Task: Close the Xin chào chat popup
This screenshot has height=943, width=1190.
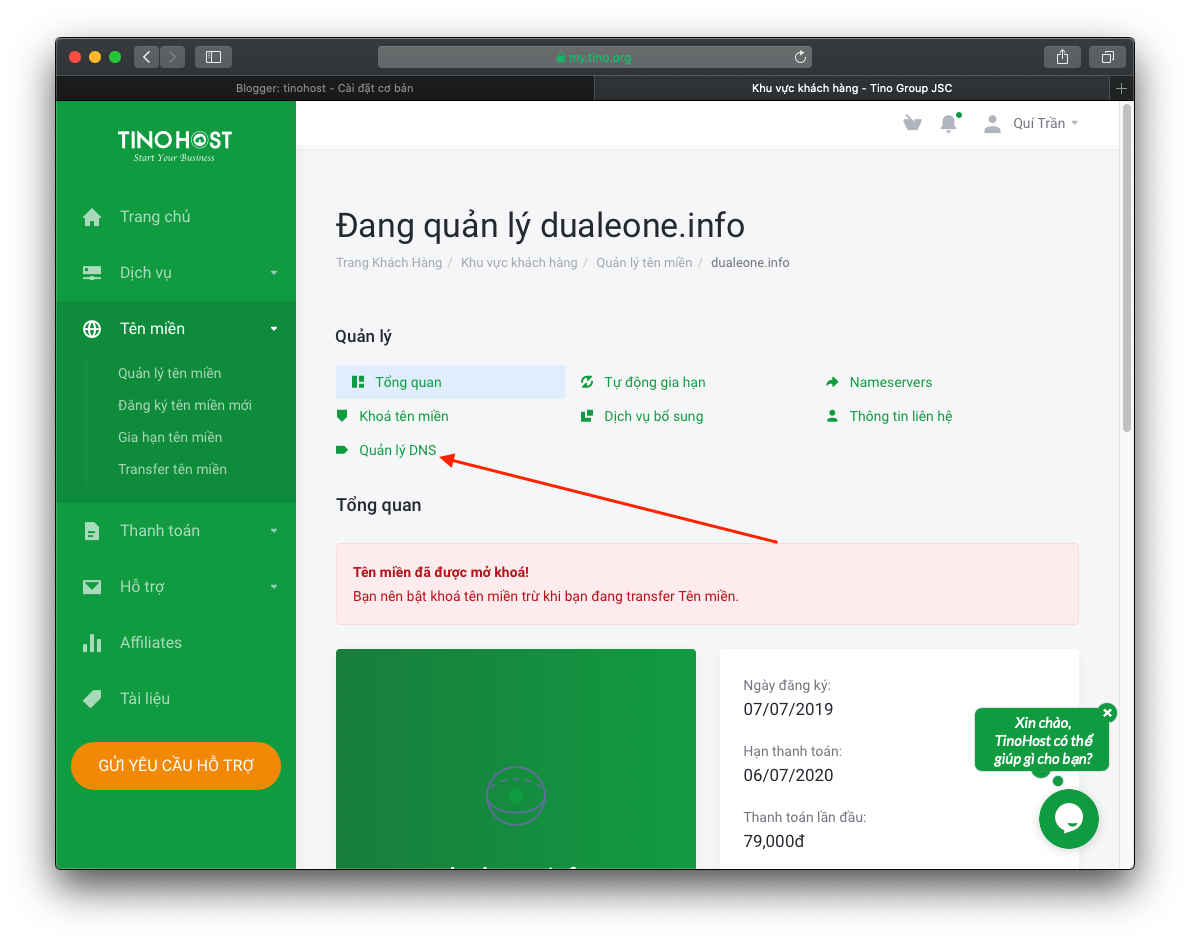Action: (x=1107, y=712)
